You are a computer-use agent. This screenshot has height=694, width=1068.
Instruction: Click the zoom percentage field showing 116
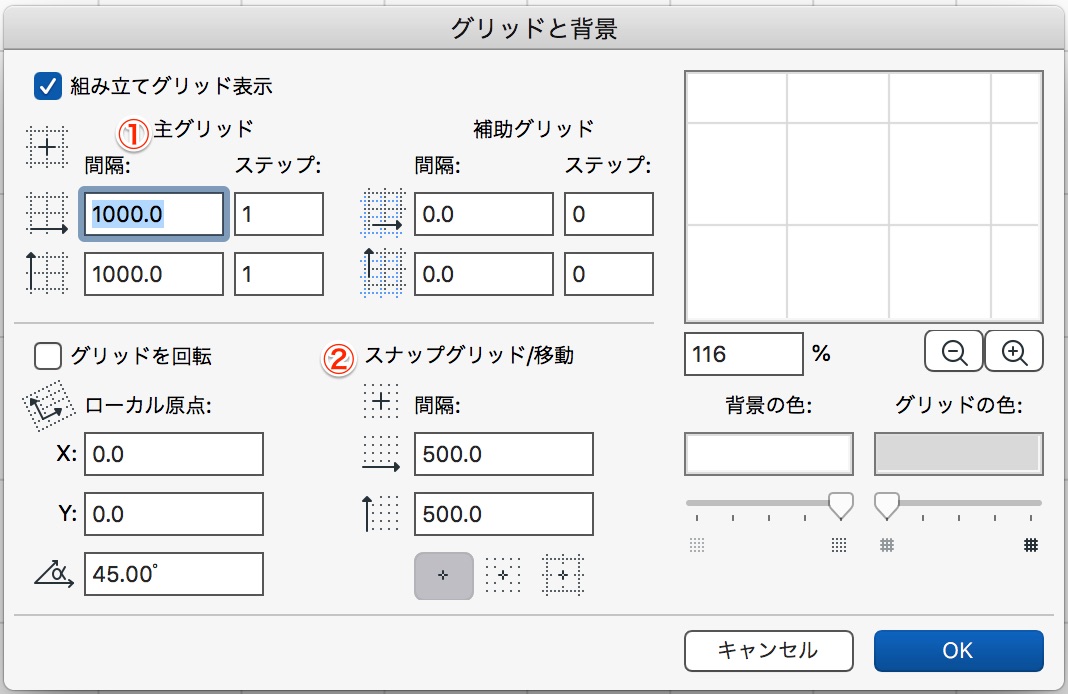[744, 354]
